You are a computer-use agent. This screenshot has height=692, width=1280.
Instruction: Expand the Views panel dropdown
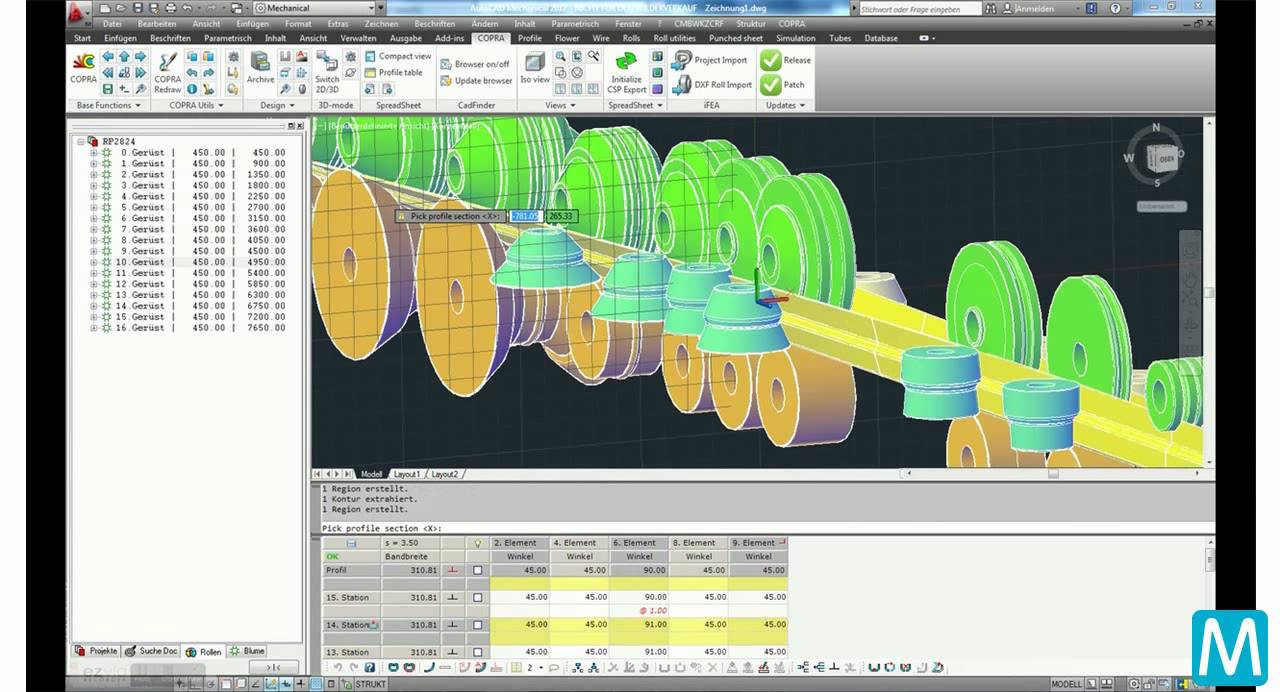click(x=560, y=105)
